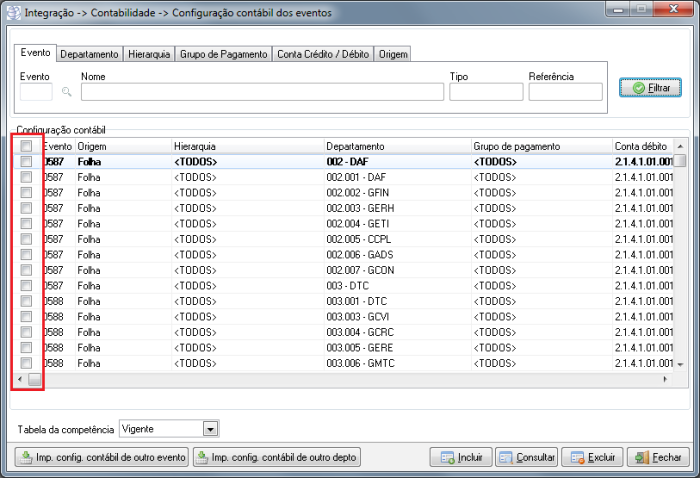Expand the Tabela da competência dropdown
700x478 pixels.
210,429
